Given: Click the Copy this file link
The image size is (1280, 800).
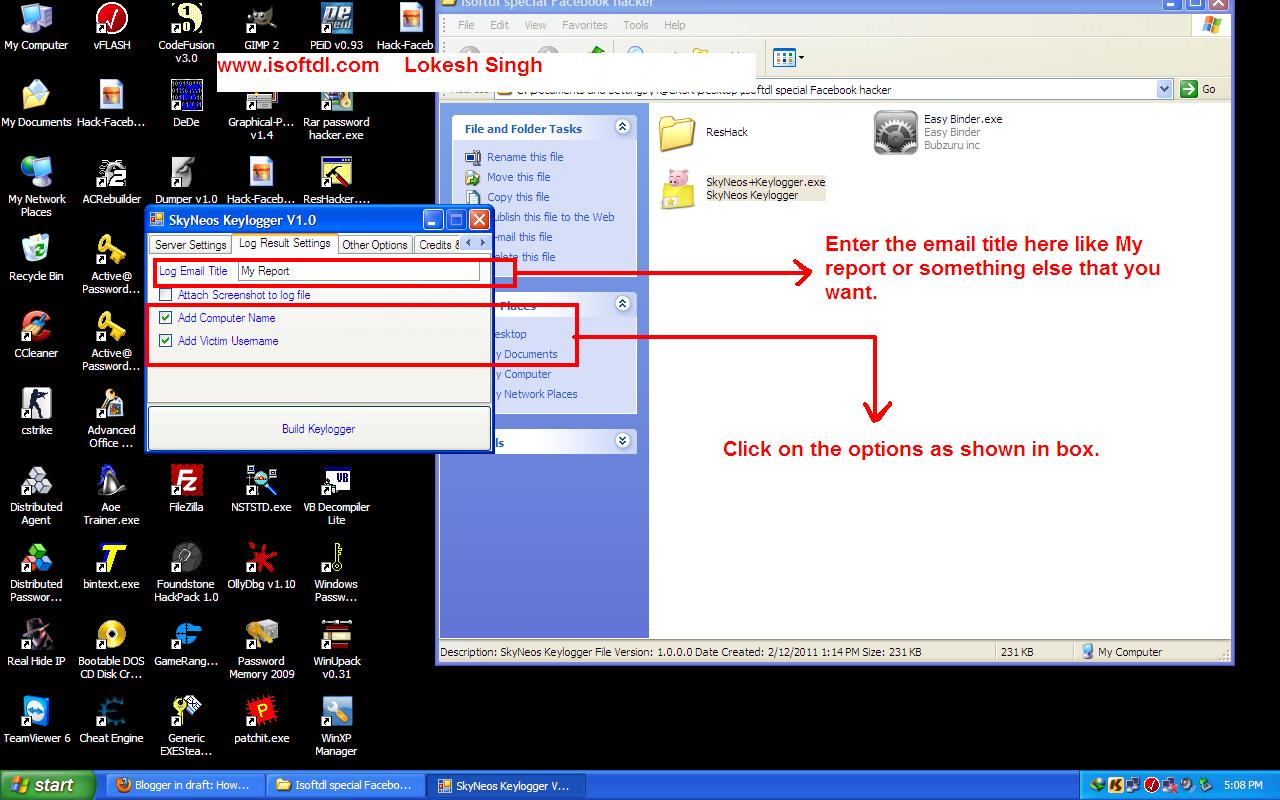Looking at the screenshot, I should [x=518, y=197].
